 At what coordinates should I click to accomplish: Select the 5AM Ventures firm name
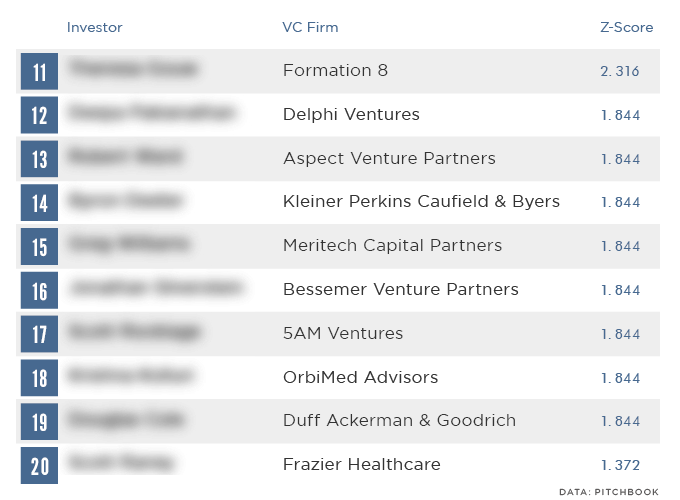[x=343, y=333]
